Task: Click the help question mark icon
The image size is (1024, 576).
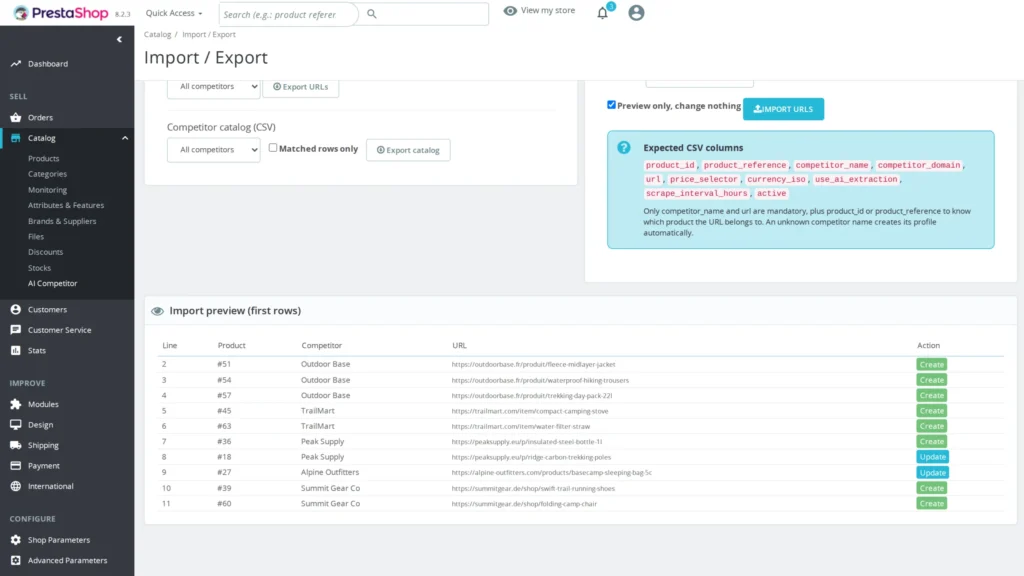Action: click(624, 148)
